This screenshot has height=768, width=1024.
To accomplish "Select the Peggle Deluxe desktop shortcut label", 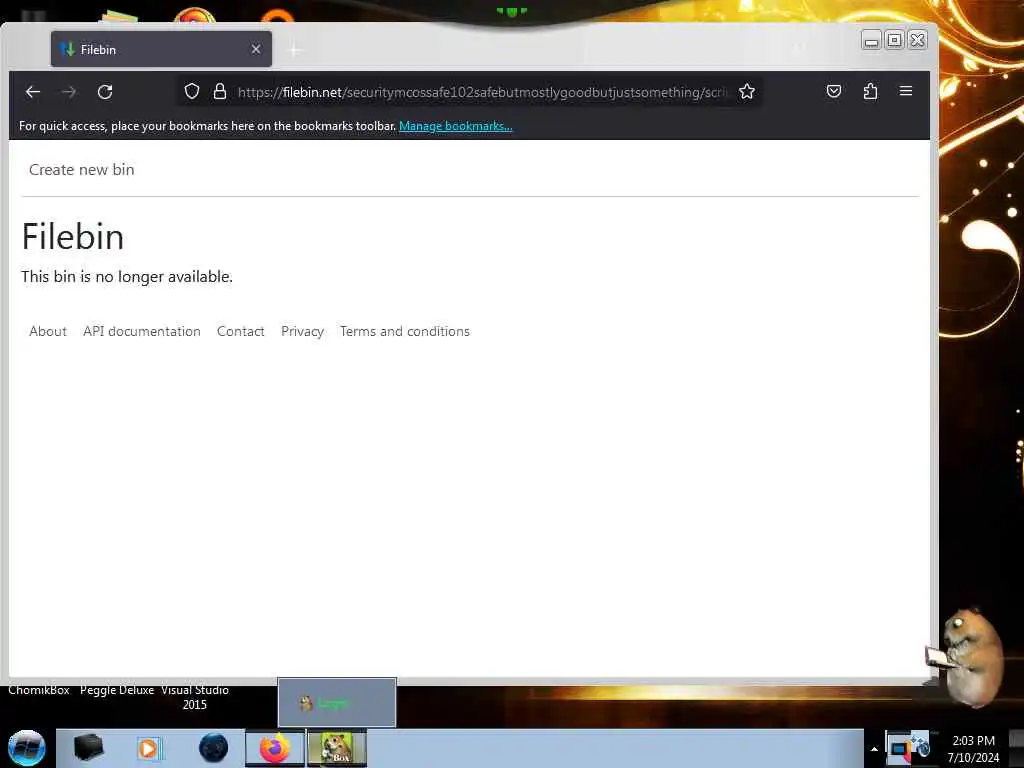I will click(117, 690).
